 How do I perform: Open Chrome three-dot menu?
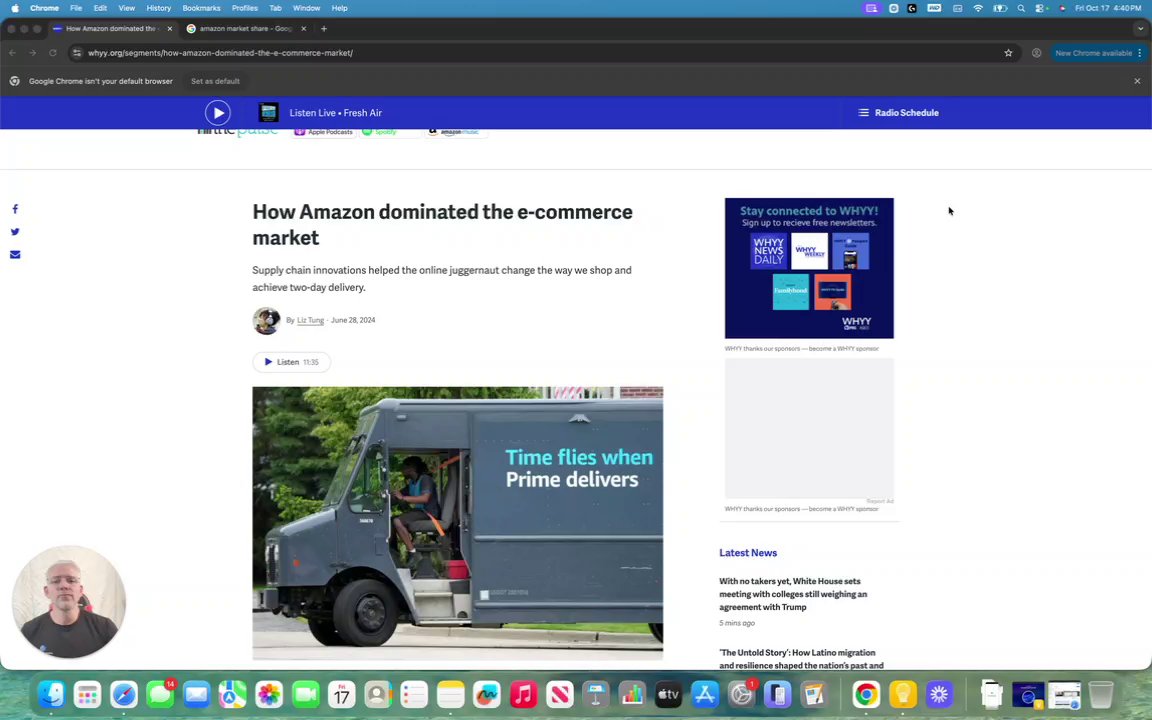[1140, 53]
